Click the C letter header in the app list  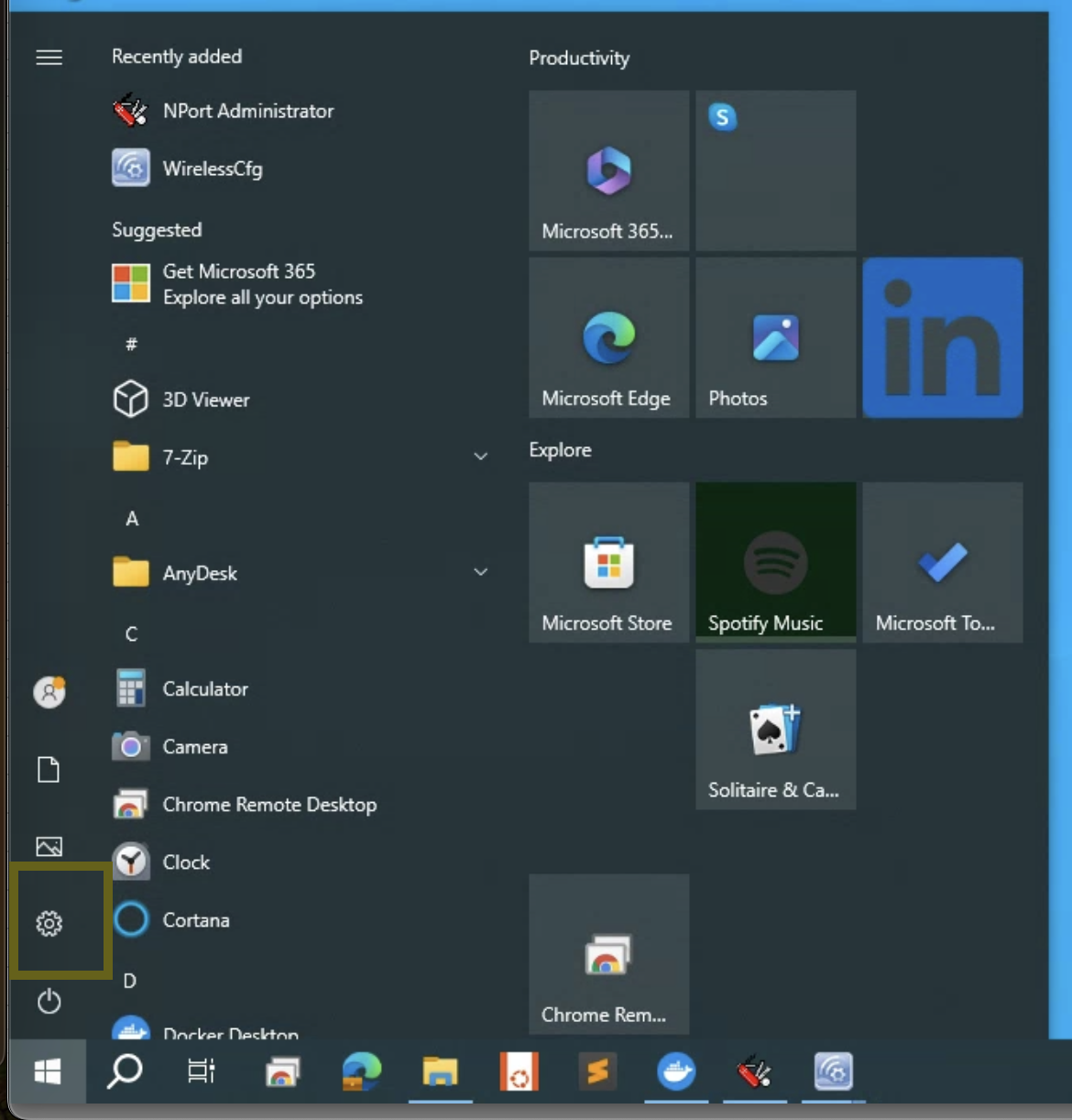click(132, 634)
